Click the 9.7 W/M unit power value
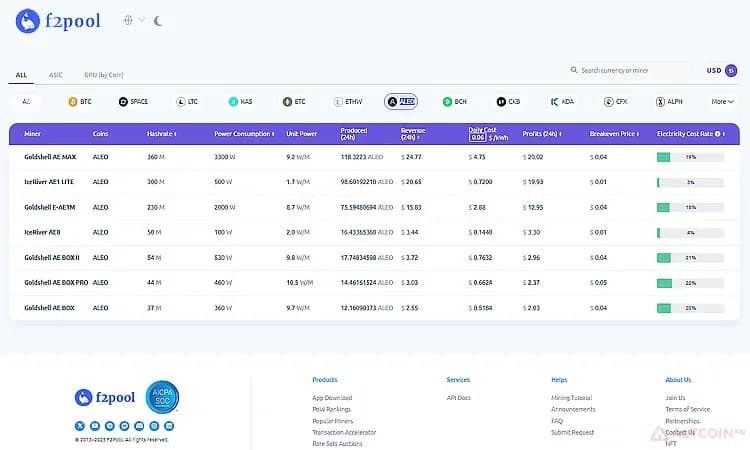The height and width of the screenshot is (450, 750). pyautogui.click(x=298, y=308)
